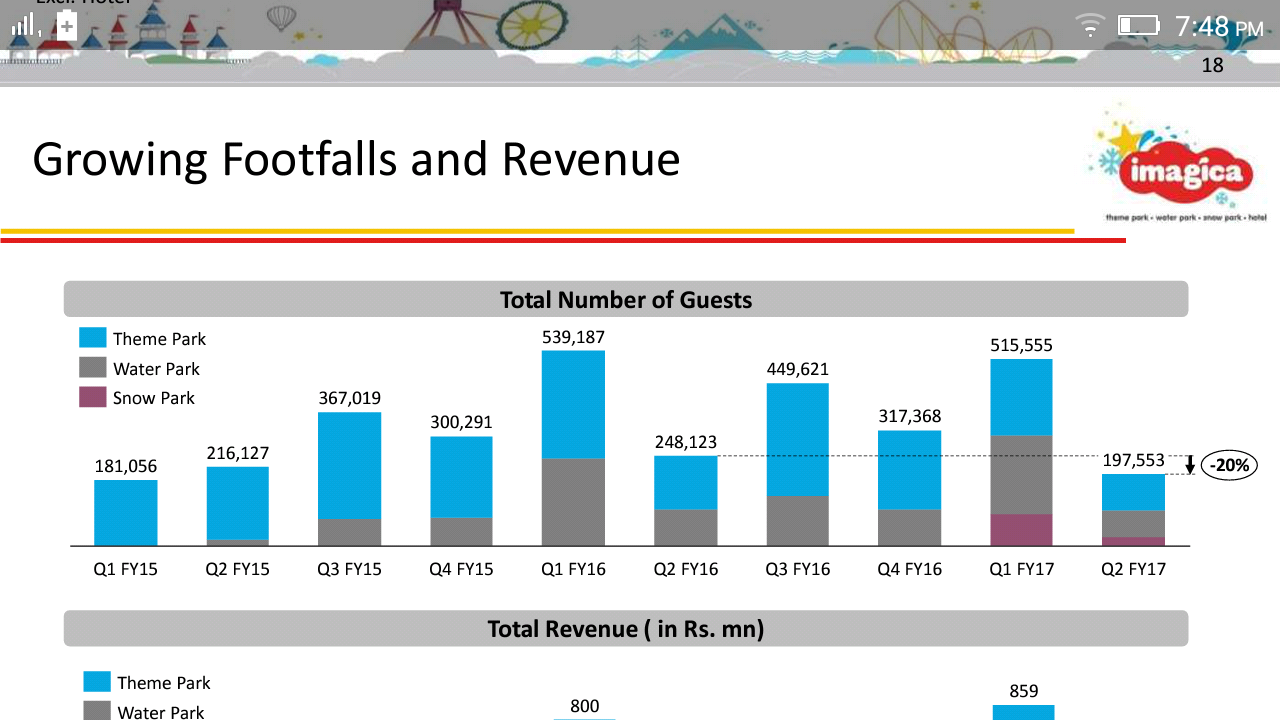Click the Q3 FY16 axis label
Screen dimensions: 1280x720
798,569
